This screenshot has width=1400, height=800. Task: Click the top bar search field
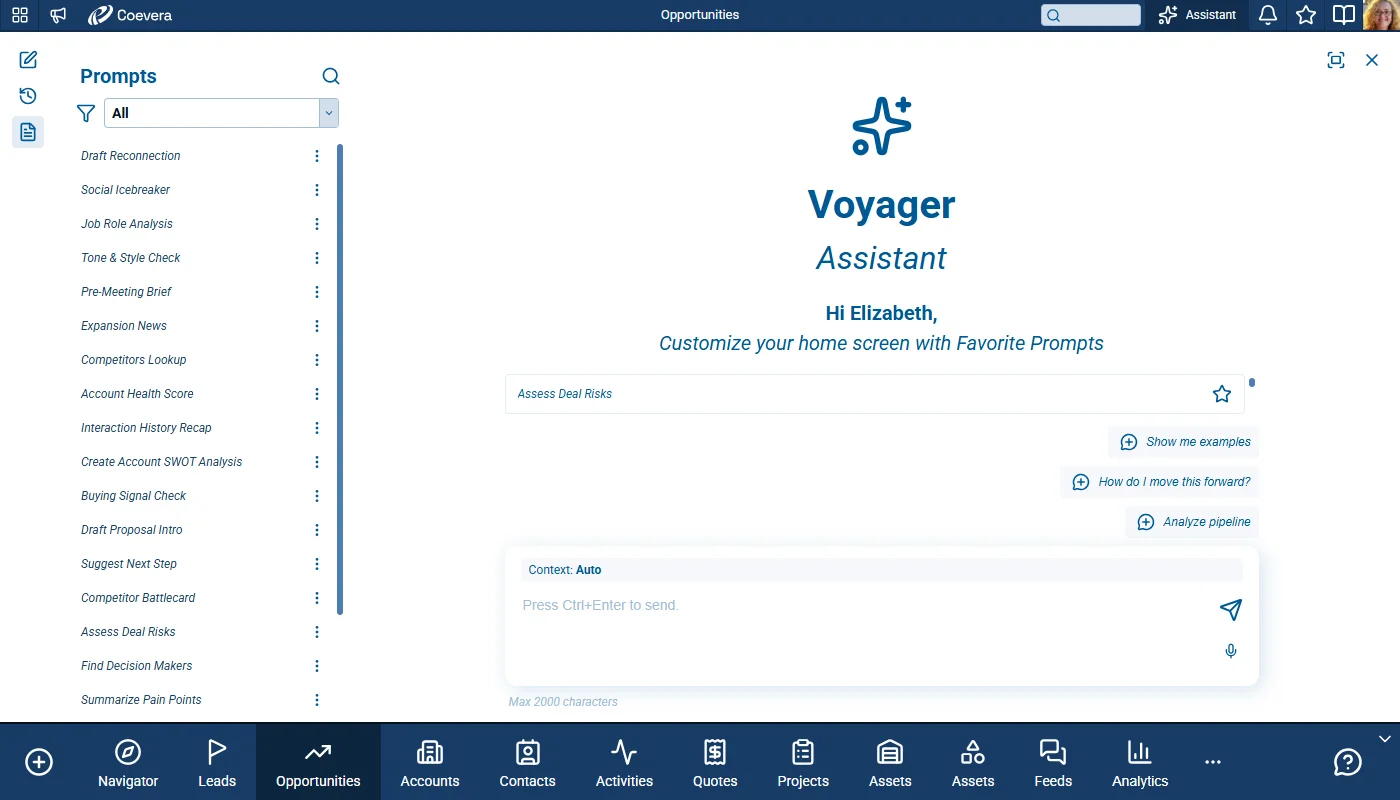point(1091,15)
